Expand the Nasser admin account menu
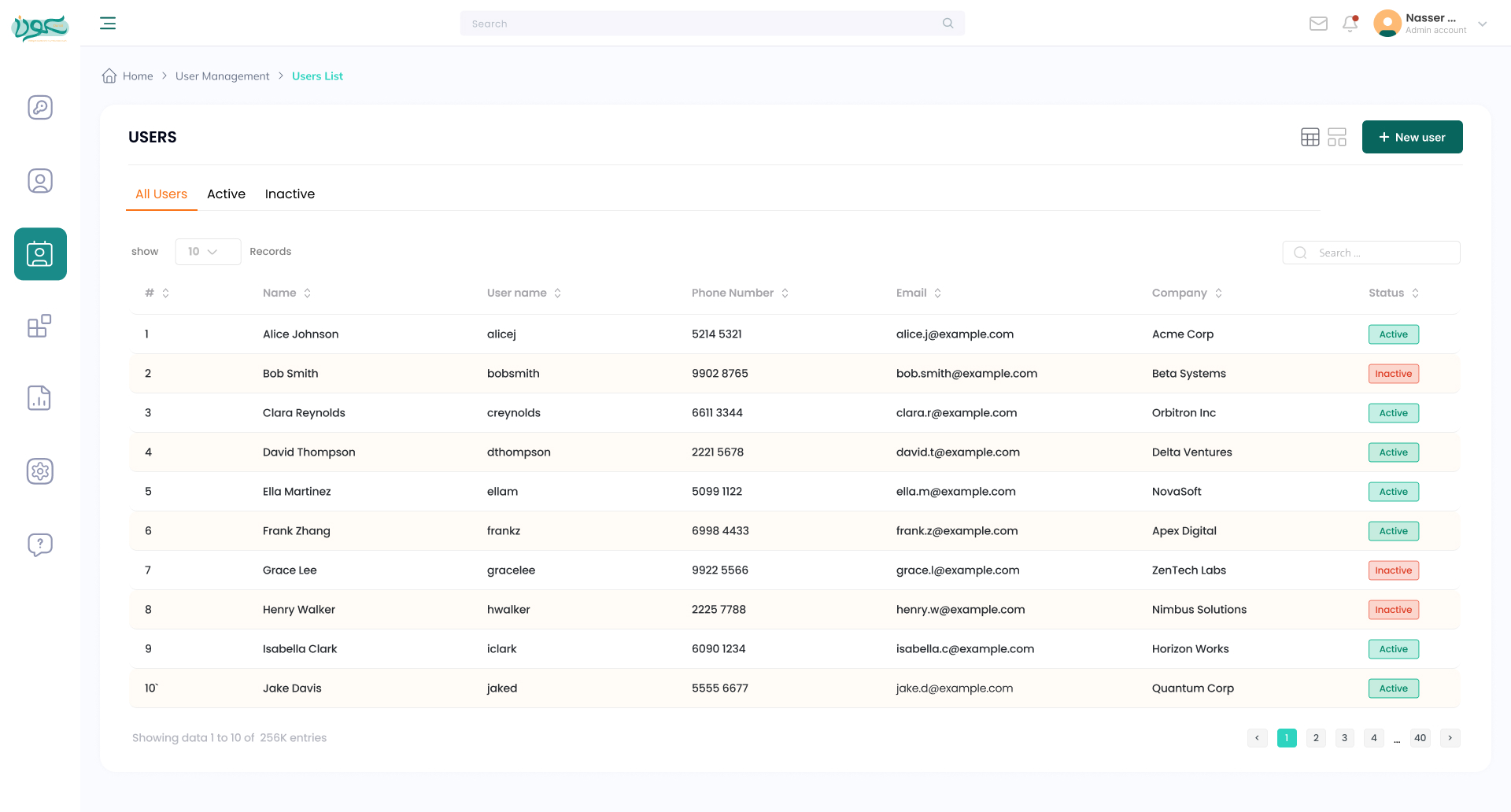The height and width of the screenshot is (812, 1511). (1430, 24)
